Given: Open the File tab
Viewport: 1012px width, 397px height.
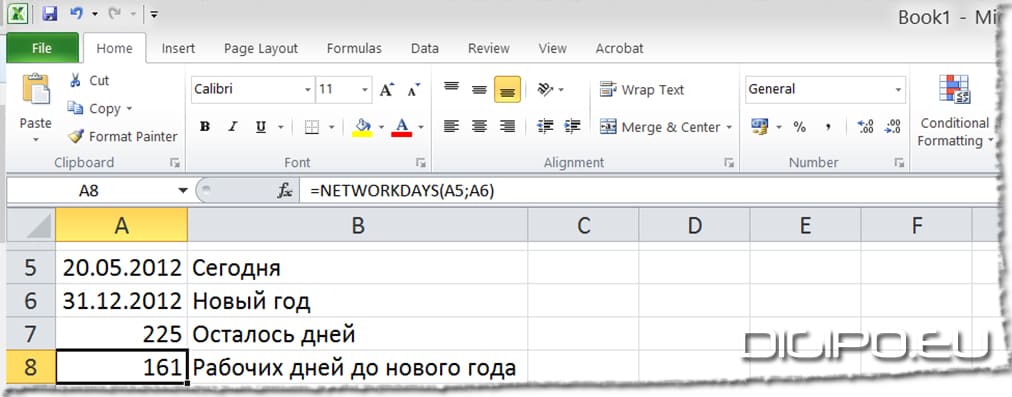Looking at the screenshot, I should point(42,48).
